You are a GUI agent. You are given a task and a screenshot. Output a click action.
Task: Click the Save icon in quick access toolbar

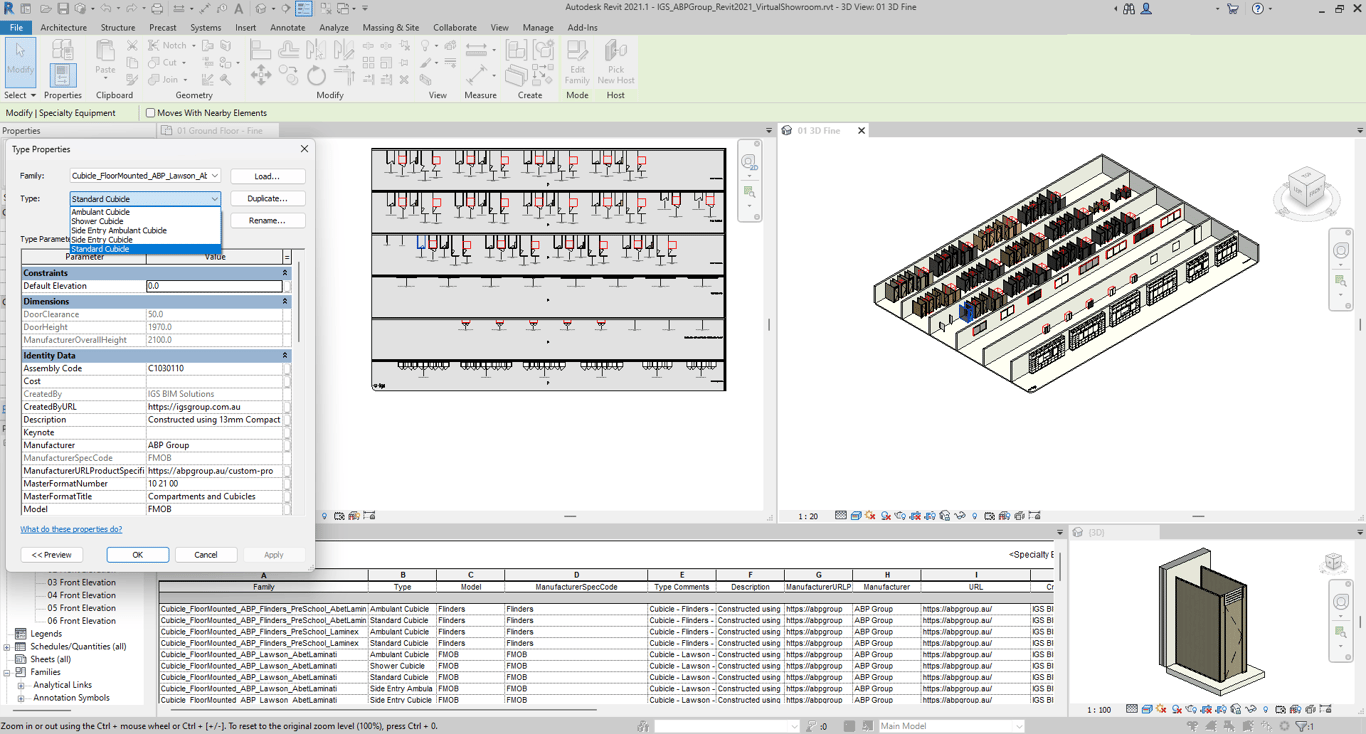(x=64, y=9)
